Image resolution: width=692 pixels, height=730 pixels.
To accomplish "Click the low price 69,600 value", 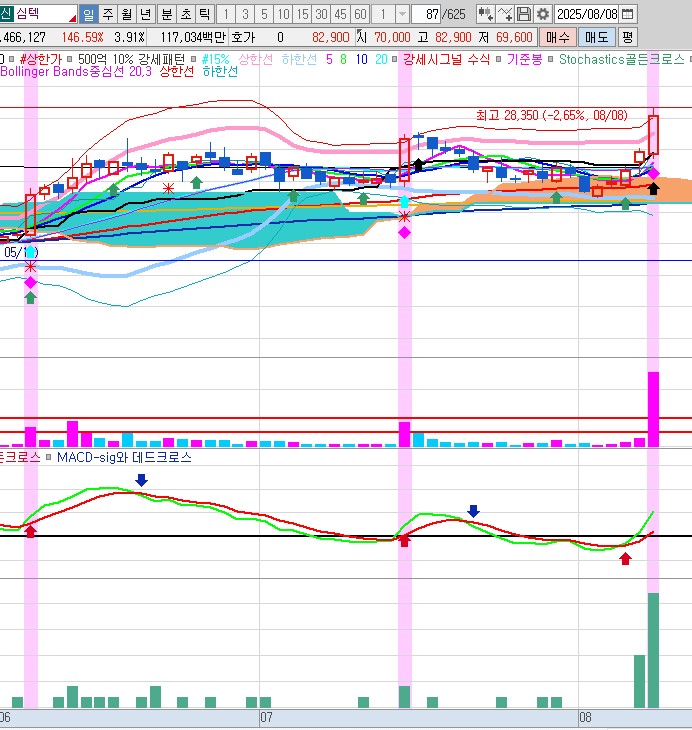I will (x=514, y=37).
